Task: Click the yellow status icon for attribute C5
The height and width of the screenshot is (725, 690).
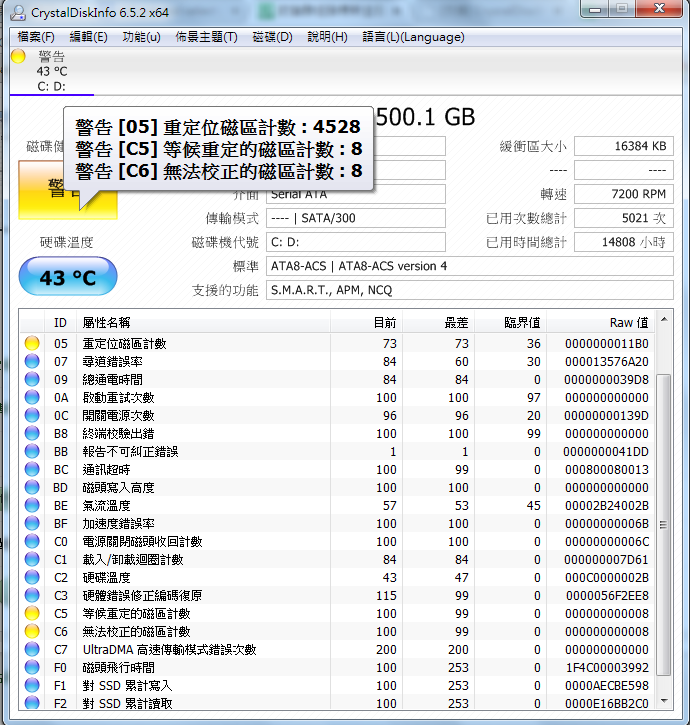Action: click(32, 614)
